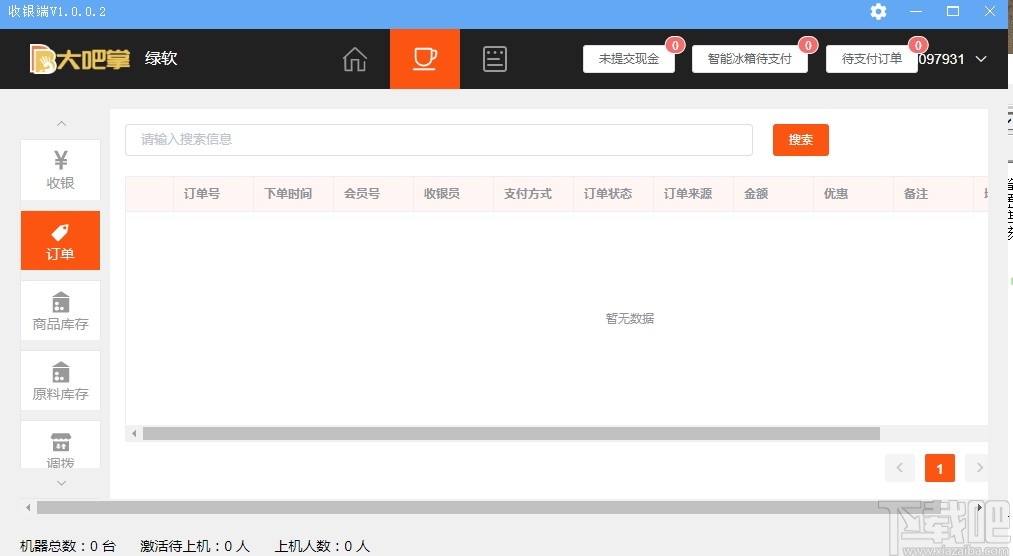This screenshot has width=1013, height=556.
Task: Open 原料库存 raw material inventory
Action: (x=61, y=381)
